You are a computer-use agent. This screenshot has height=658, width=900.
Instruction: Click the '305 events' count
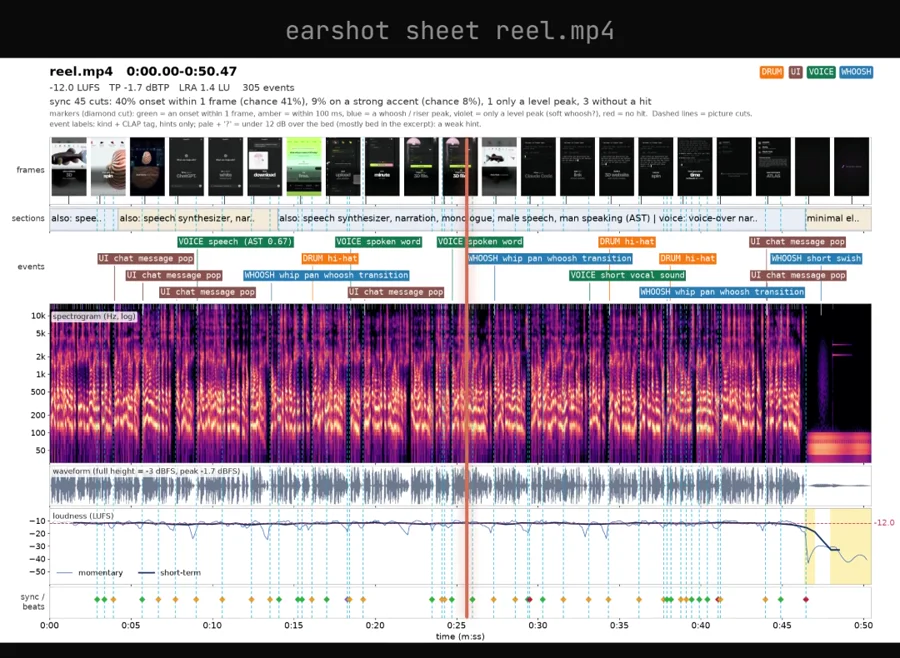click(268, 88)
